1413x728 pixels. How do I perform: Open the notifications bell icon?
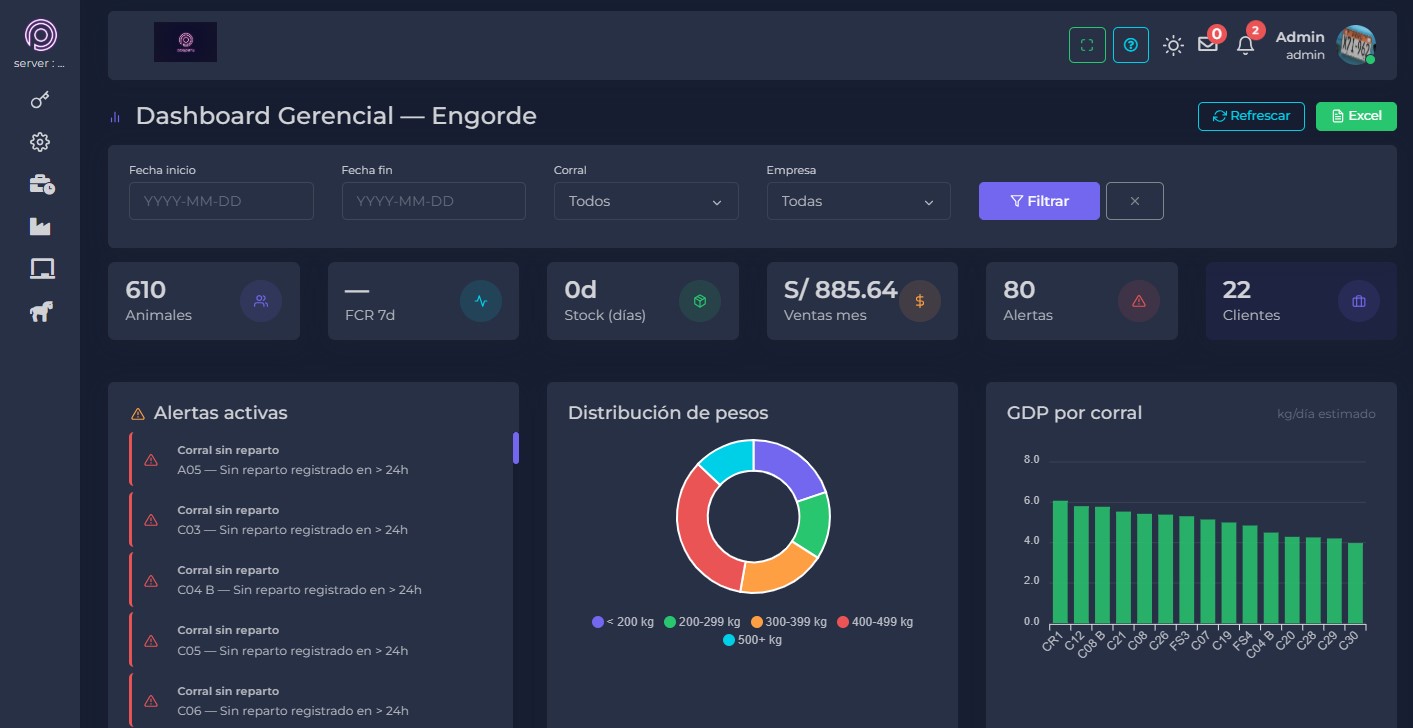click(1245, 45)
